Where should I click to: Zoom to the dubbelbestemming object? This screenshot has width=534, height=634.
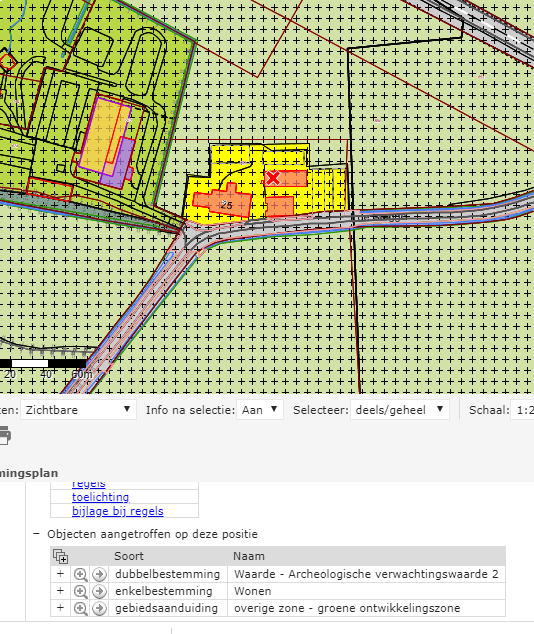point(80,574)
